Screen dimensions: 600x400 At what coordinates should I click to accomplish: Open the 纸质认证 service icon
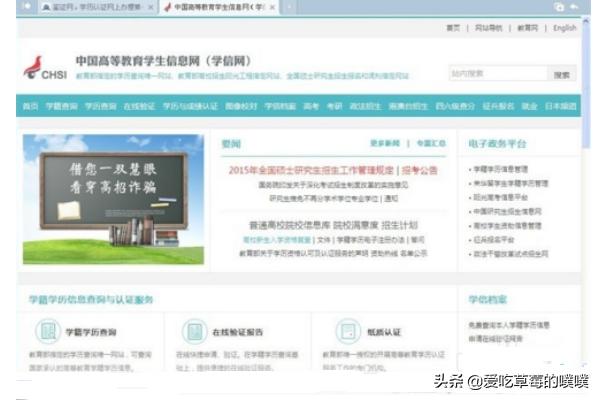348,331
